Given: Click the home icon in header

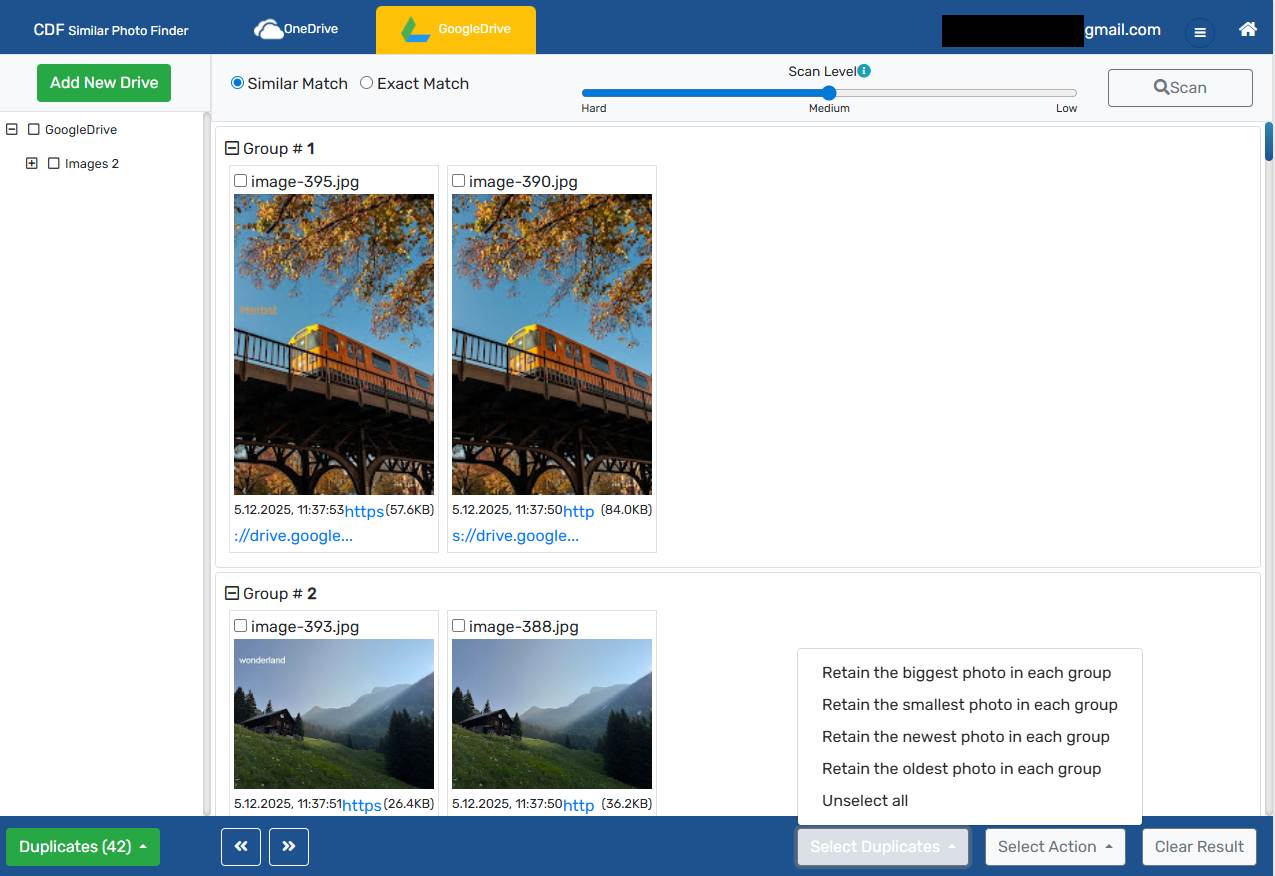Looking at the screenshot, I should [1247, 30].
